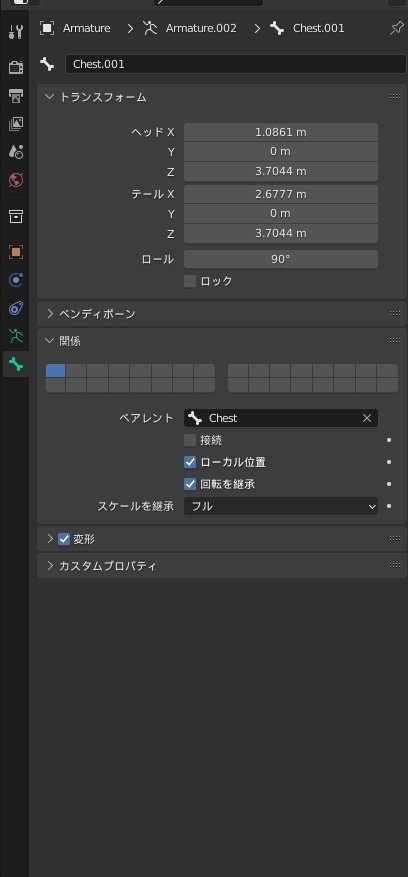The height and width of the screenshot is (877, 408).
Task: Disable the 変形 checkbox
Action: click(64, 539)
